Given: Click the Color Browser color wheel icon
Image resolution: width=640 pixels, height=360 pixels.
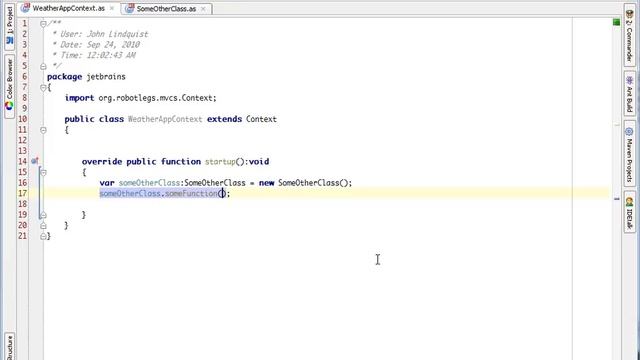Looking at the screenshot, I should click(x=9, y=106).
